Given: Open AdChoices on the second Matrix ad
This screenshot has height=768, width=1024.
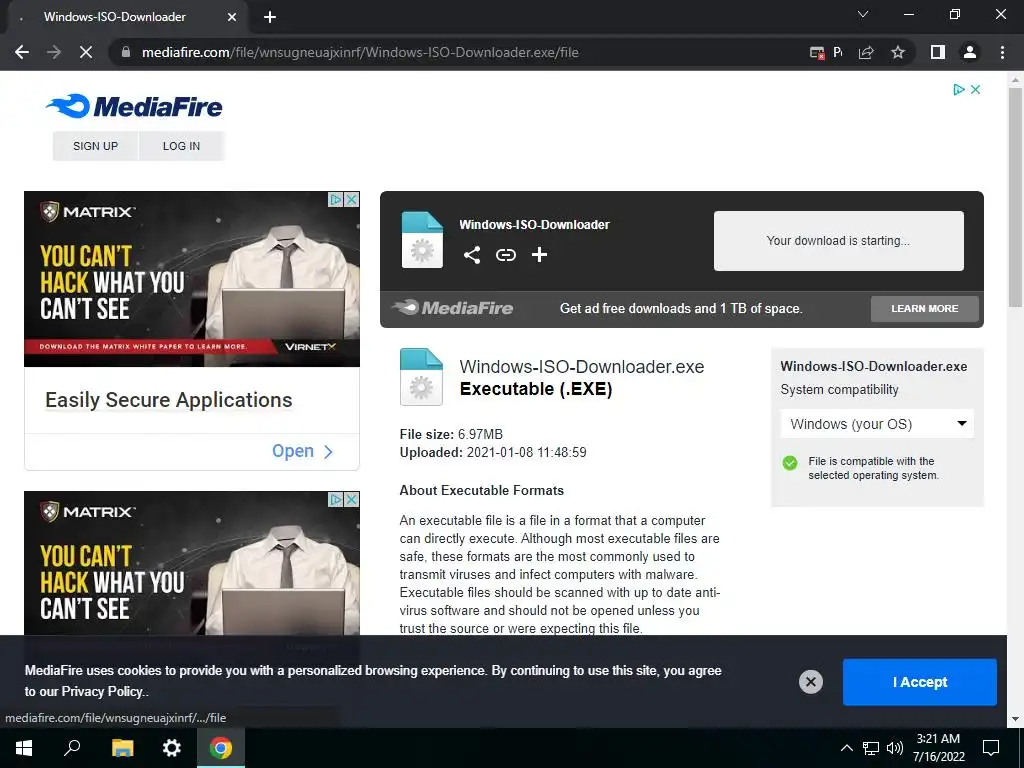Looking at the screenshot, I should (336, 500).
